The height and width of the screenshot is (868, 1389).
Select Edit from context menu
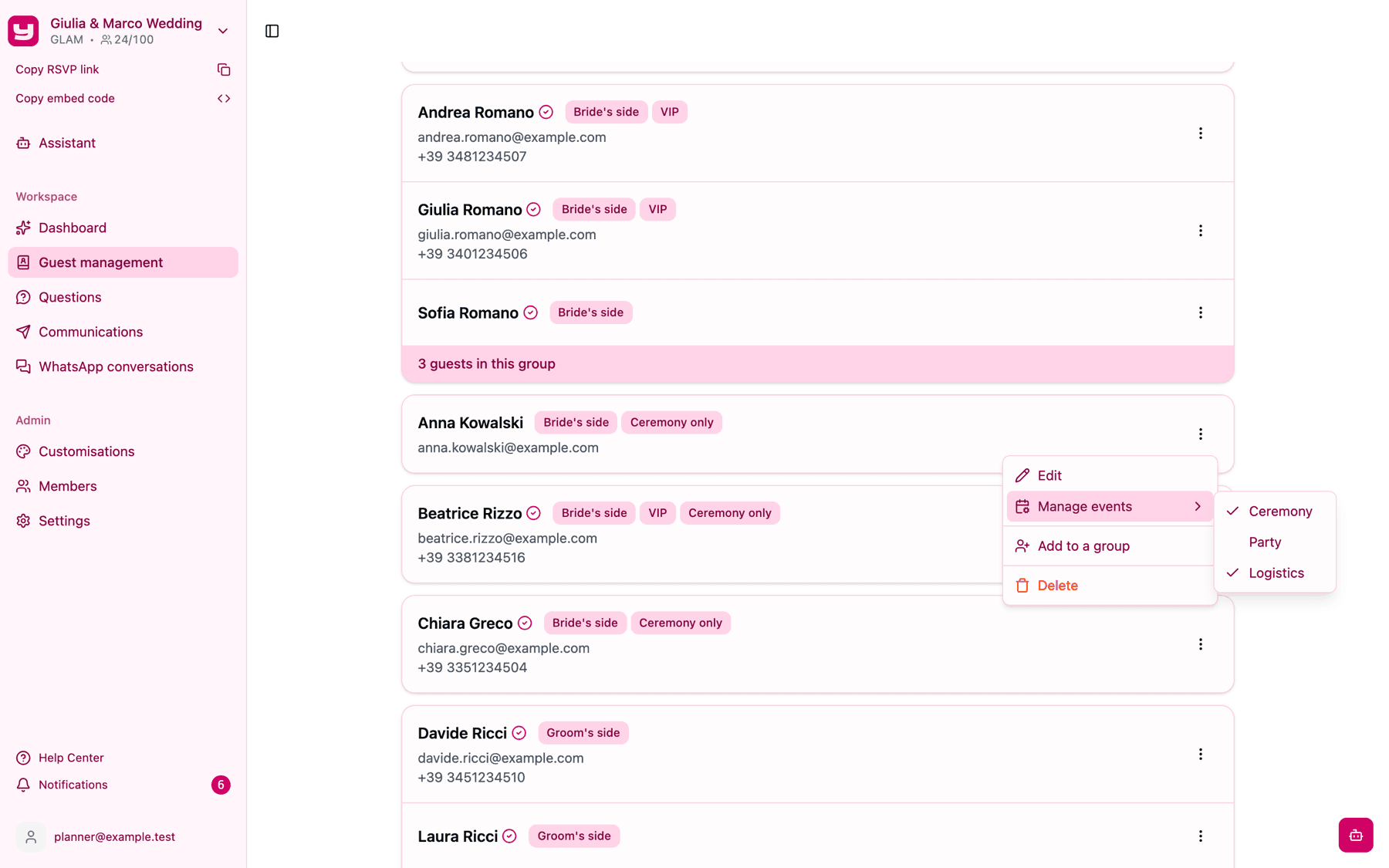point(1110,476)
